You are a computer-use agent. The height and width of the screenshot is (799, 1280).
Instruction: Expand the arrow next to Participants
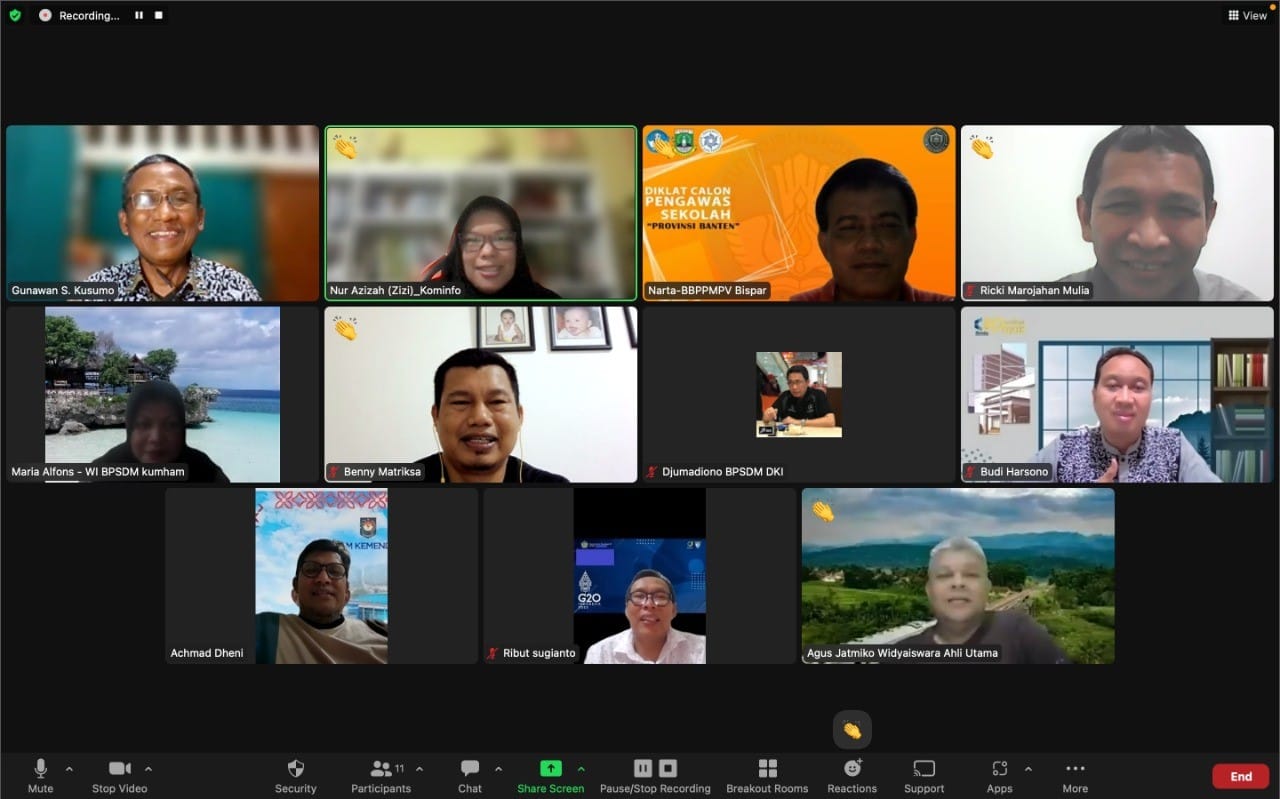click(419, 769)
